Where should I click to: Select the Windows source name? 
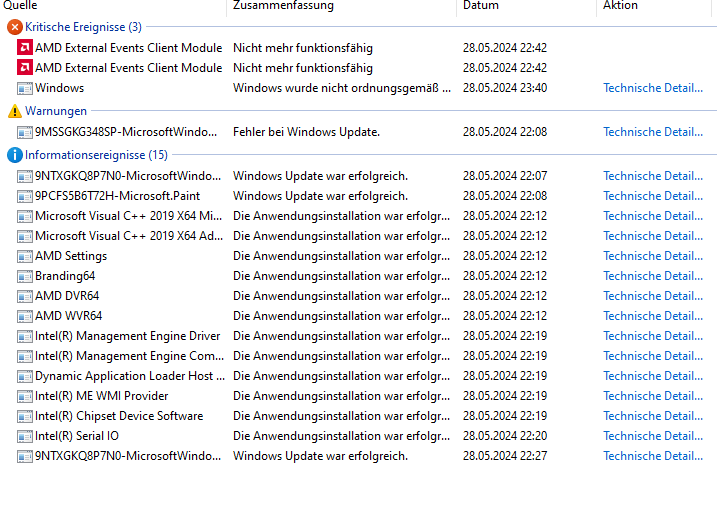coord(59,88)
